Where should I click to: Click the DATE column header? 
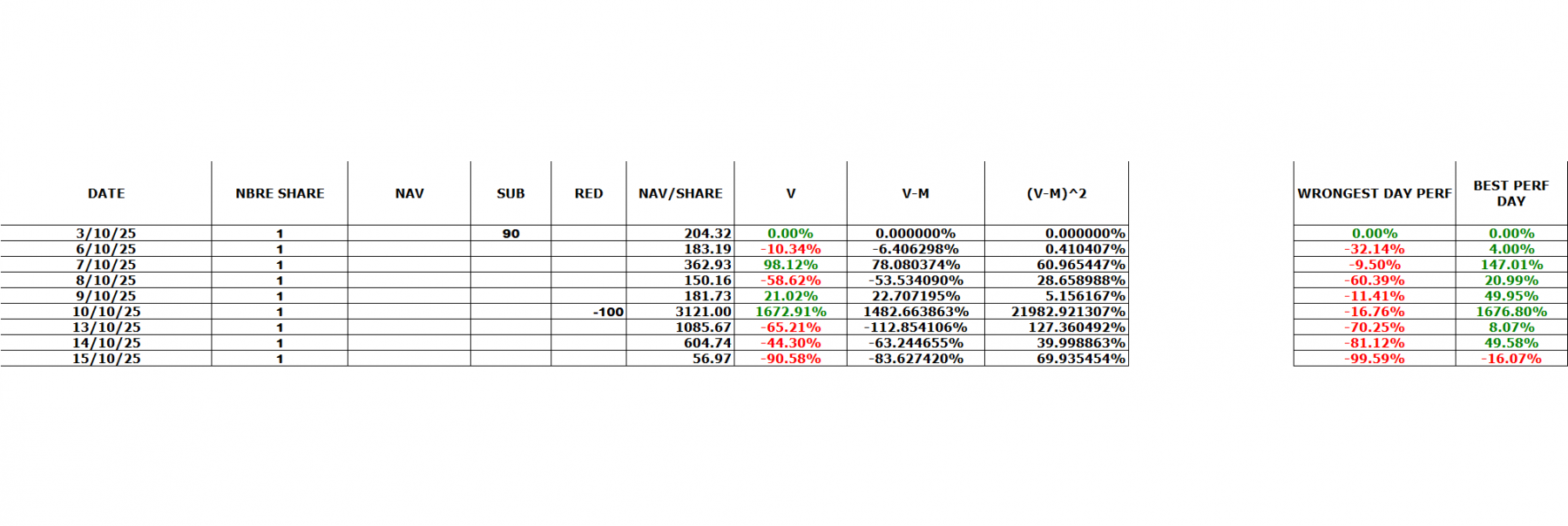pyautogui.click(x=105, y=193)
